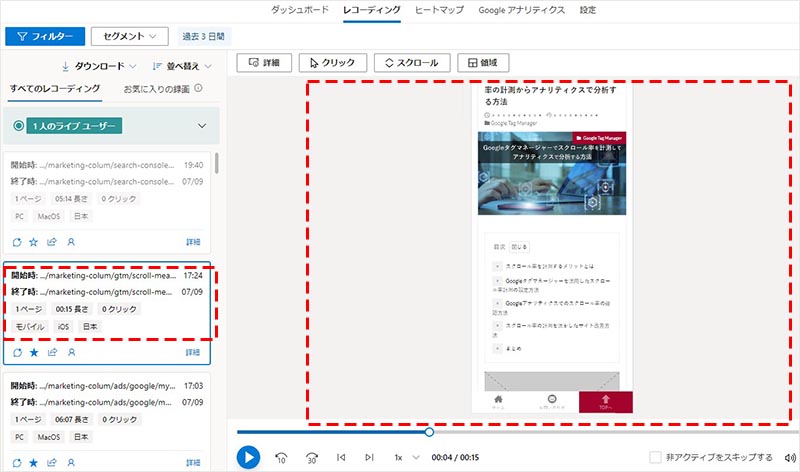Jump to the previous recording

(x=341, y=458)
